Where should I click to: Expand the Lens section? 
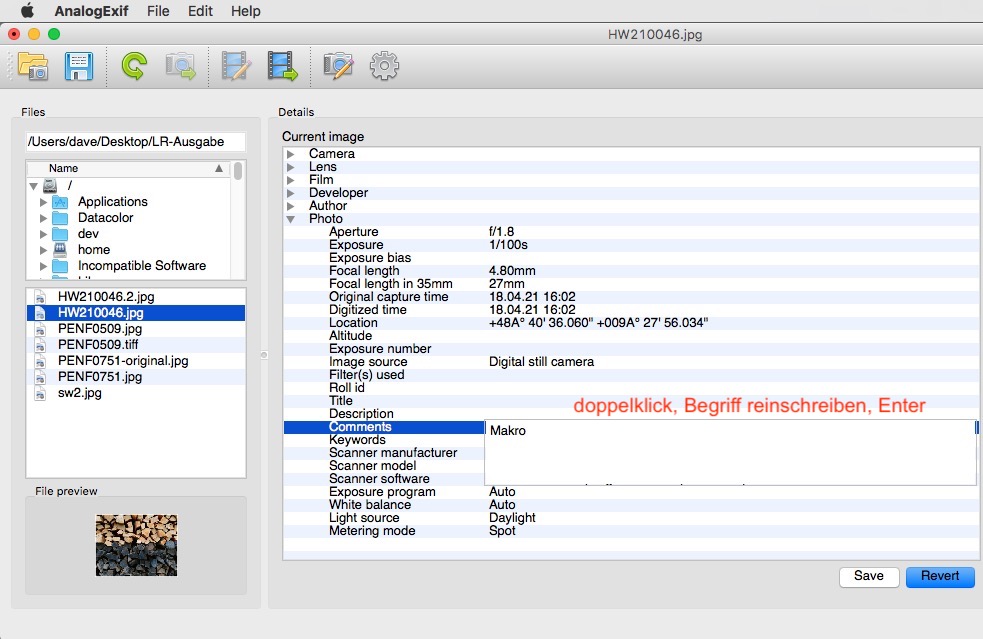pos(291,167)
